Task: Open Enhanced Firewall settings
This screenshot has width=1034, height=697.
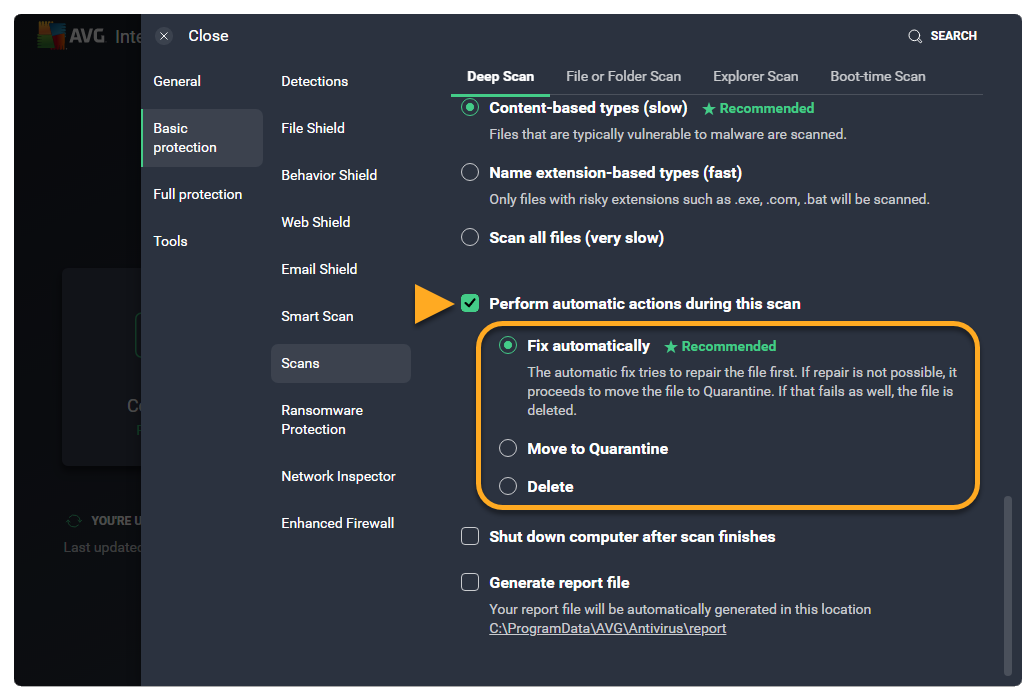Action: [x=337, y=524]
